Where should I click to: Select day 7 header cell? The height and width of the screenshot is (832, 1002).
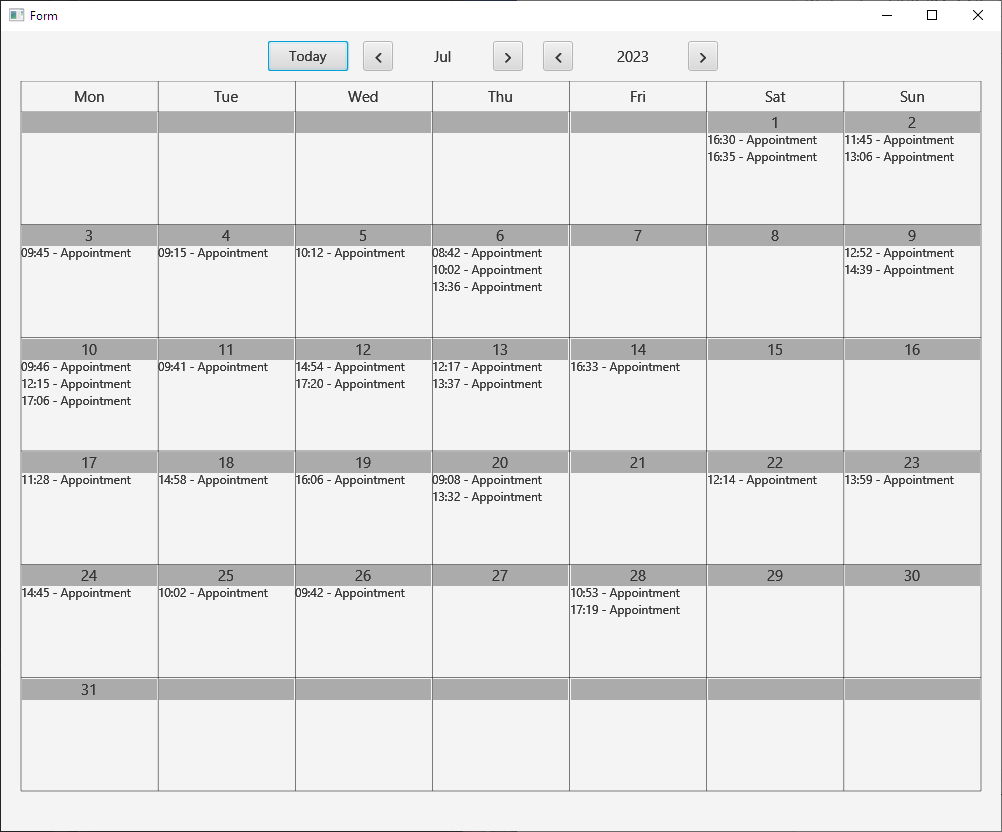coord(638,236)
